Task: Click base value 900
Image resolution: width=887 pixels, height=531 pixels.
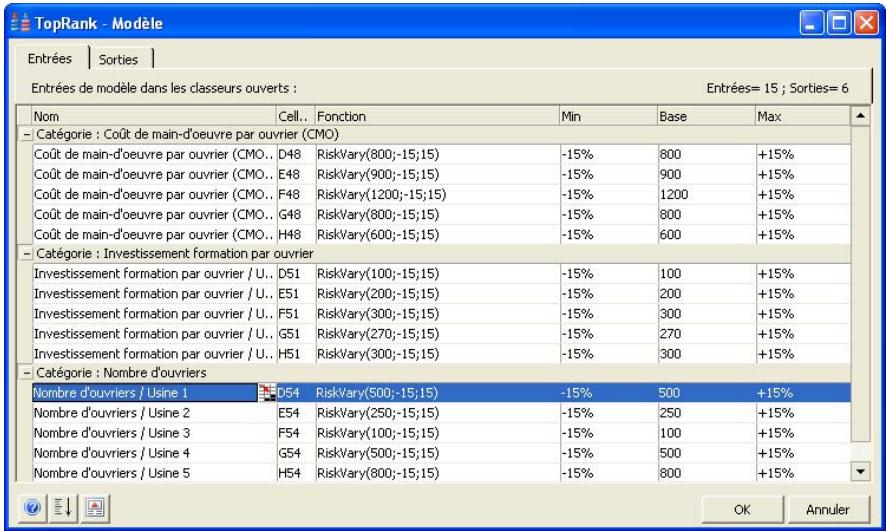Action: (670, 174)
